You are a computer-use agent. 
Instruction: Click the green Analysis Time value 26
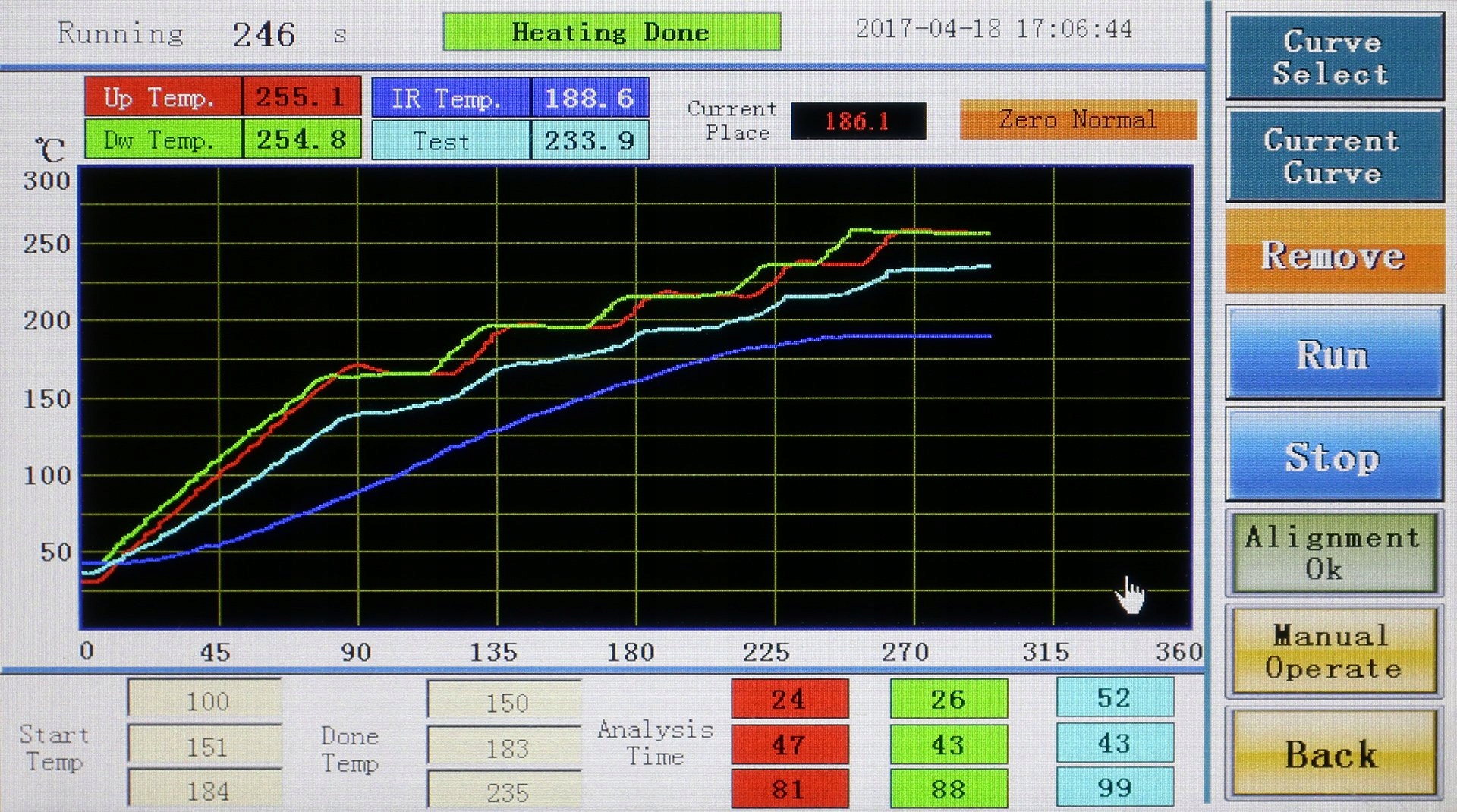[x=949, y=699]
